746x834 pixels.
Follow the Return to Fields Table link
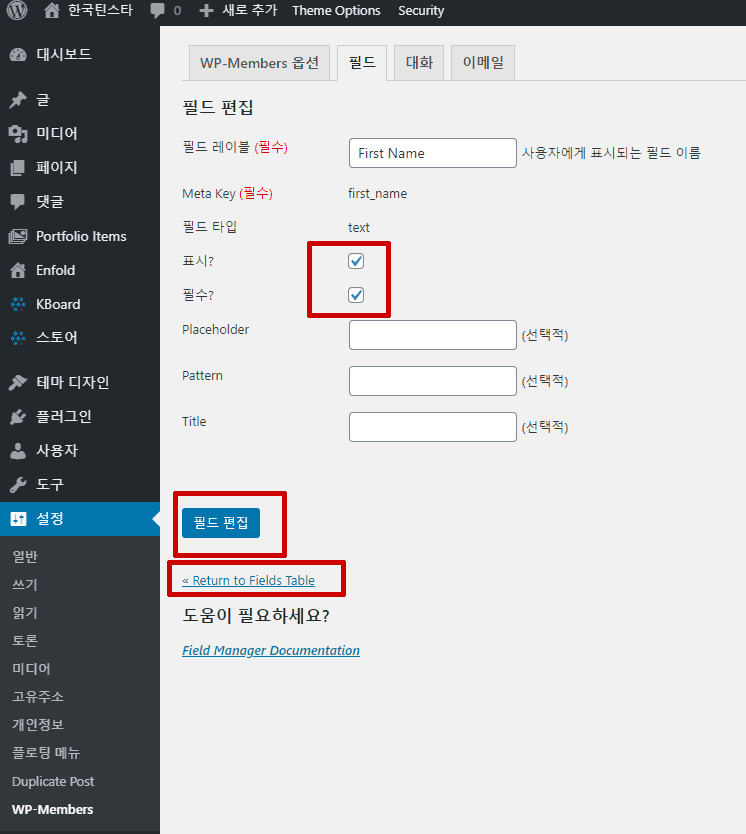(x=248, y=580)
